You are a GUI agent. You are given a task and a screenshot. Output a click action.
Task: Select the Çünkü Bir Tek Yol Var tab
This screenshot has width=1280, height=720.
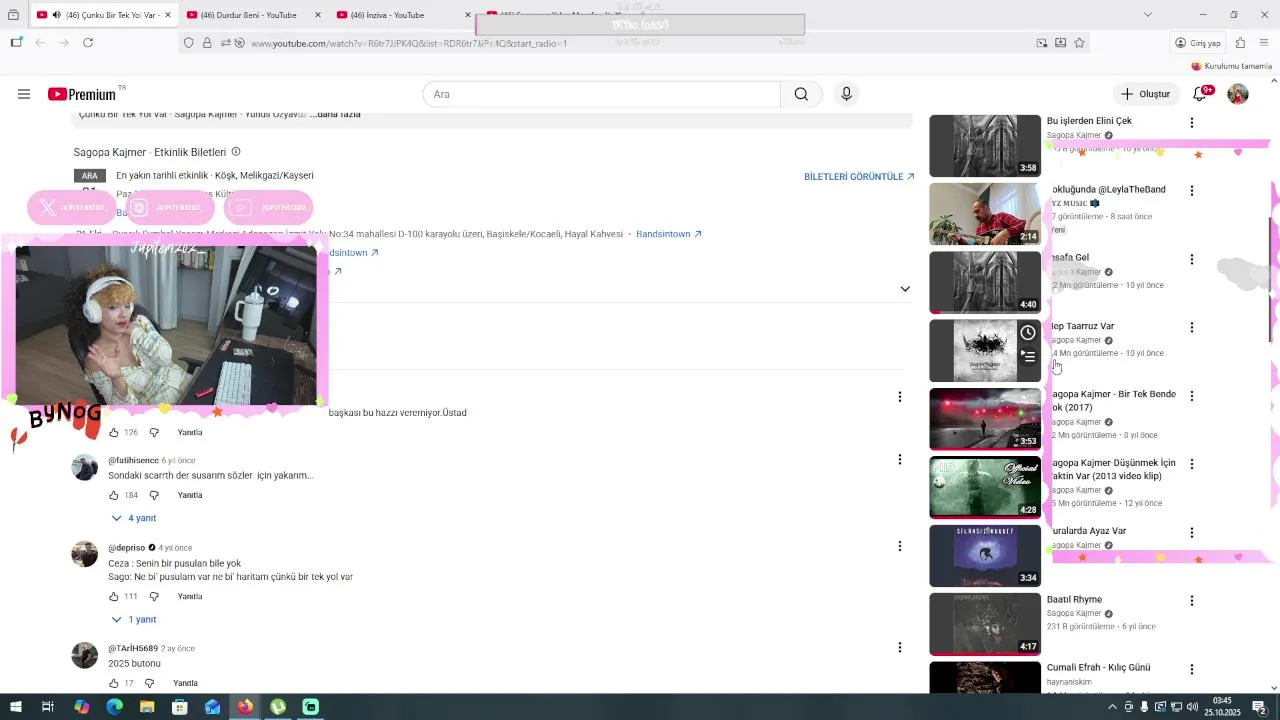coord(104,15)
